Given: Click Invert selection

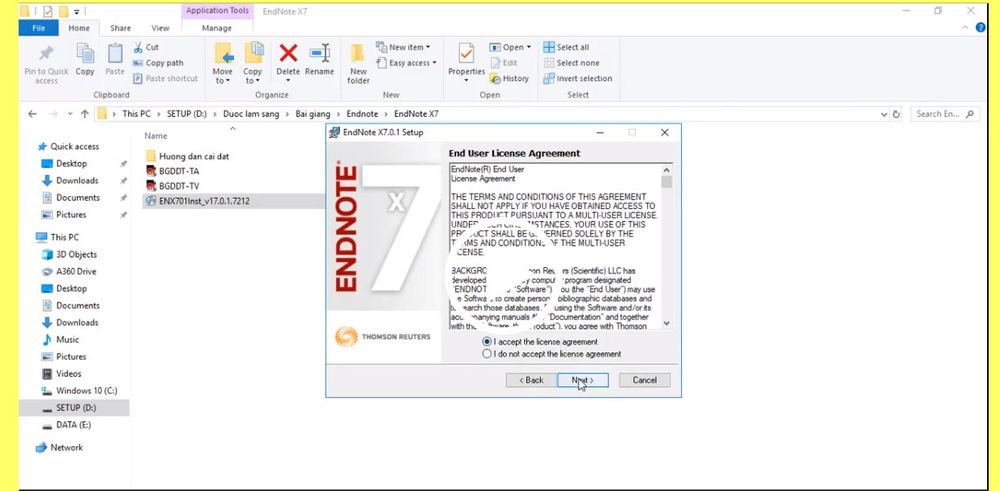Looking at the screenshot, I should (x=578, y=78).
